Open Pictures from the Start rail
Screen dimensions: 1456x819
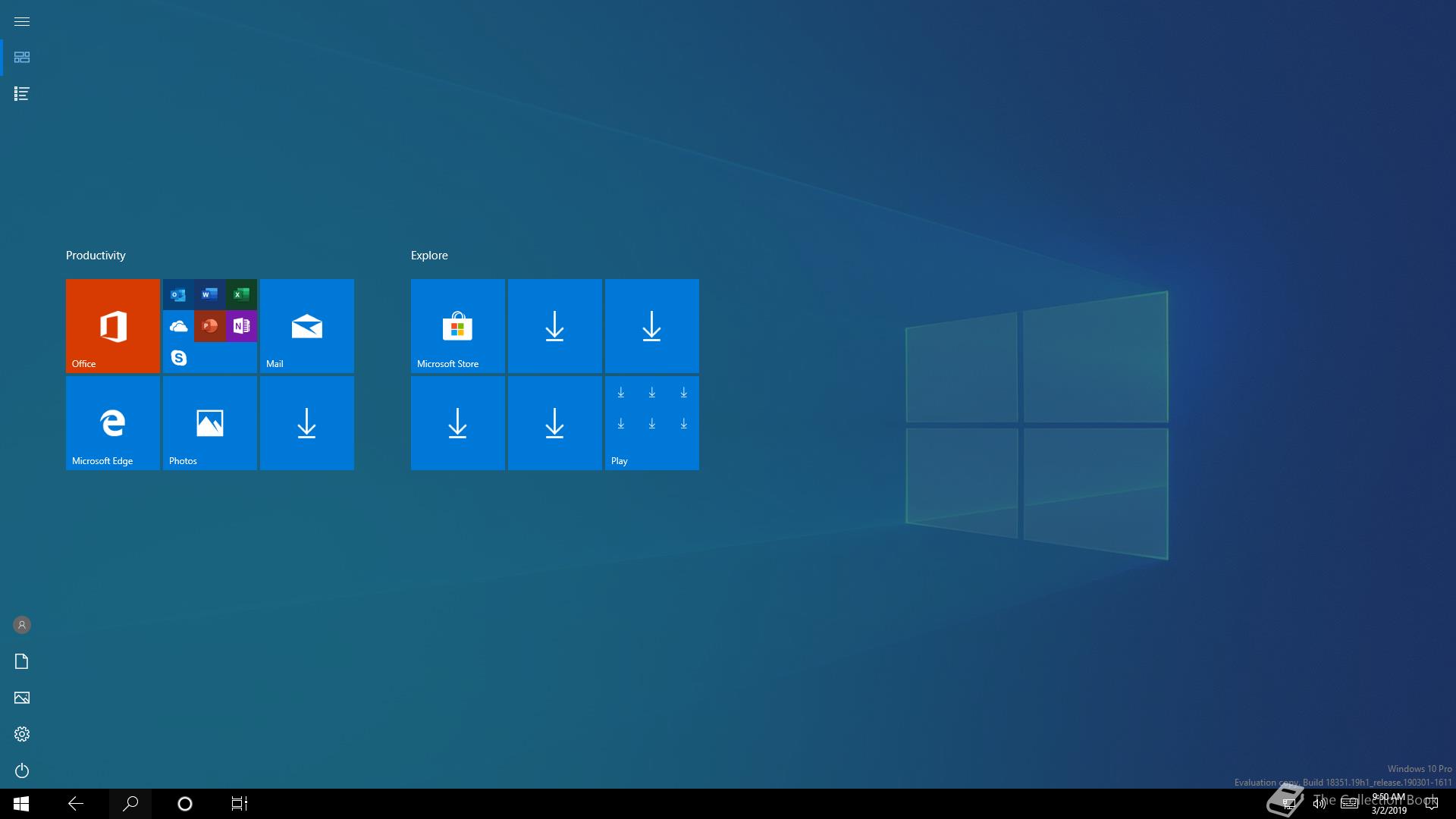click(22, 698)
